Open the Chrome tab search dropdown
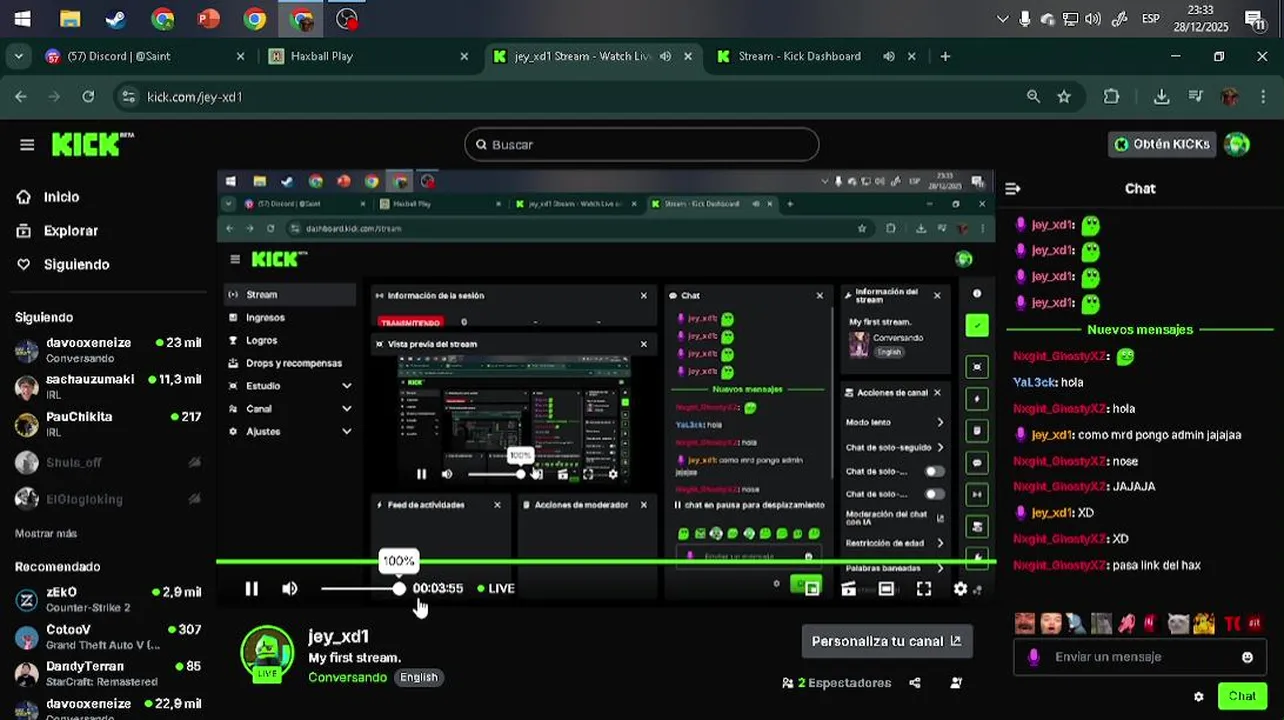The height and width of the screenshot is (720, 1284). pyautogui.click(x=19, y=57)
